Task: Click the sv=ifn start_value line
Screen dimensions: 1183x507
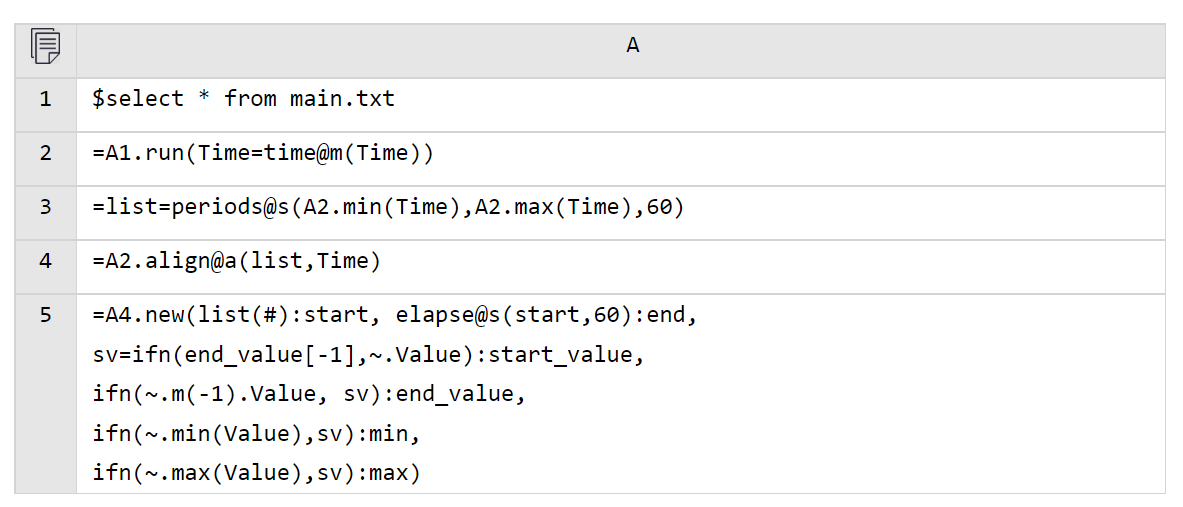Action: click(368, 355)
